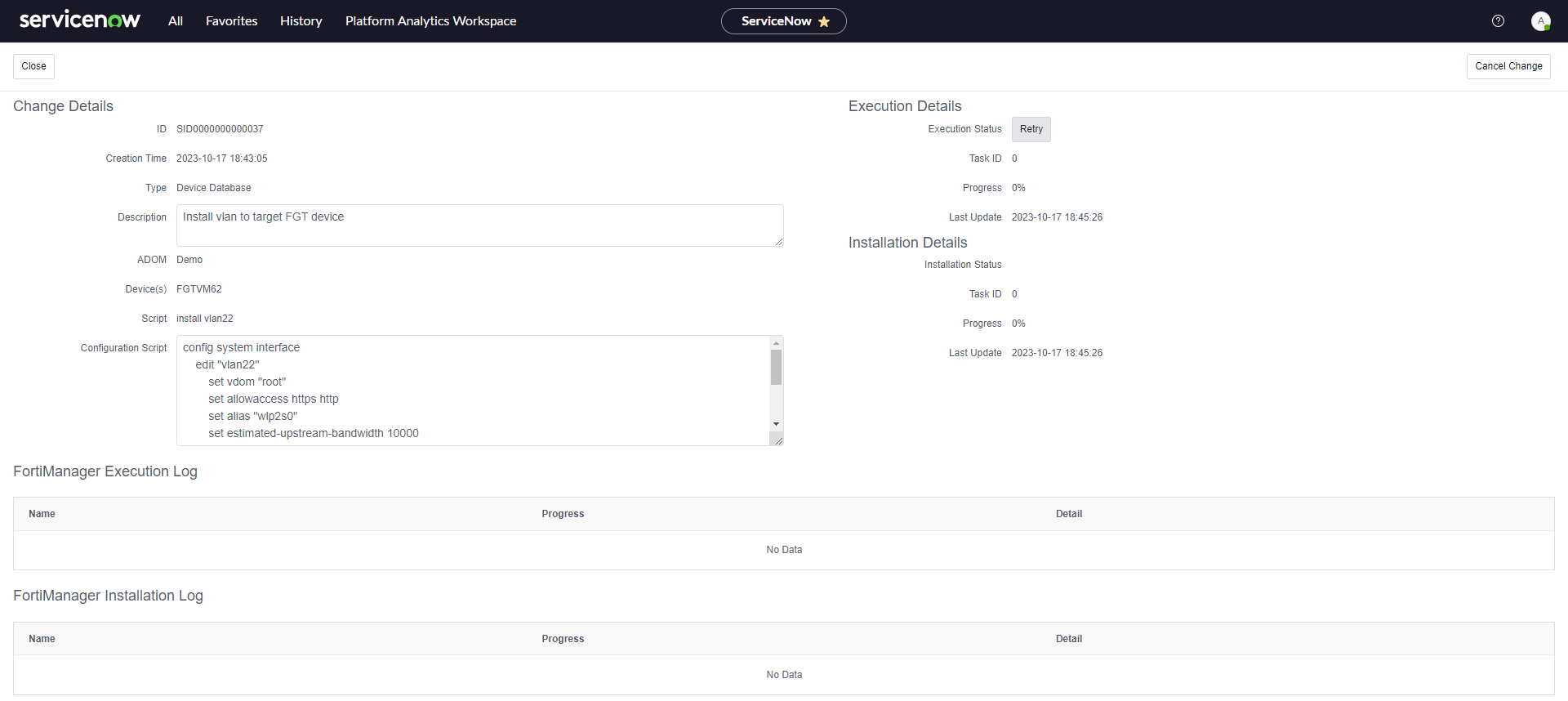Click No Data row in Execution Log

click(784, 550)
